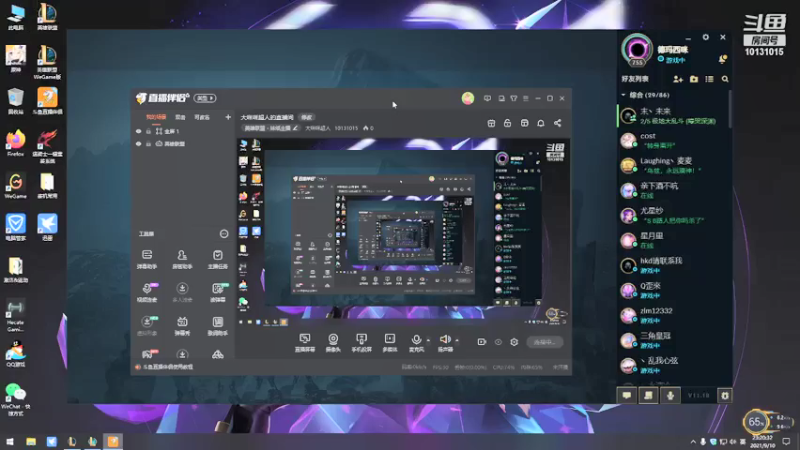Open the 弹幕秀 tool

182,326
